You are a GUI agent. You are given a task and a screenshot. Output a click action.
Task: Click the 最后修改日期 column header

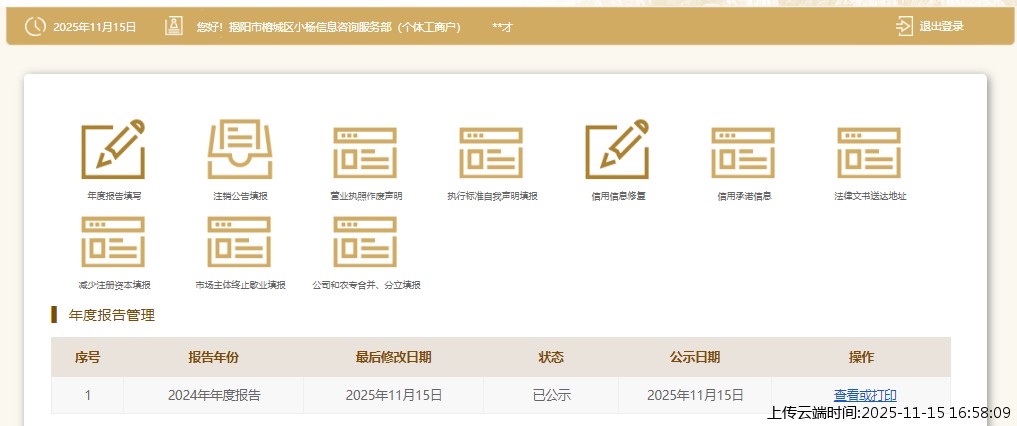[393, 357]
